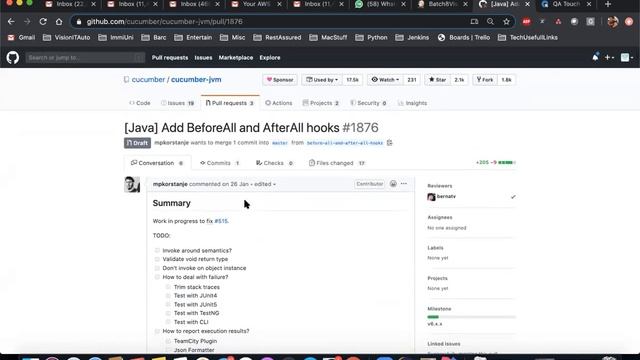Click mpkorstanje's avatar thumbnail
640x360 pixels.
click(x=132, y=184)
